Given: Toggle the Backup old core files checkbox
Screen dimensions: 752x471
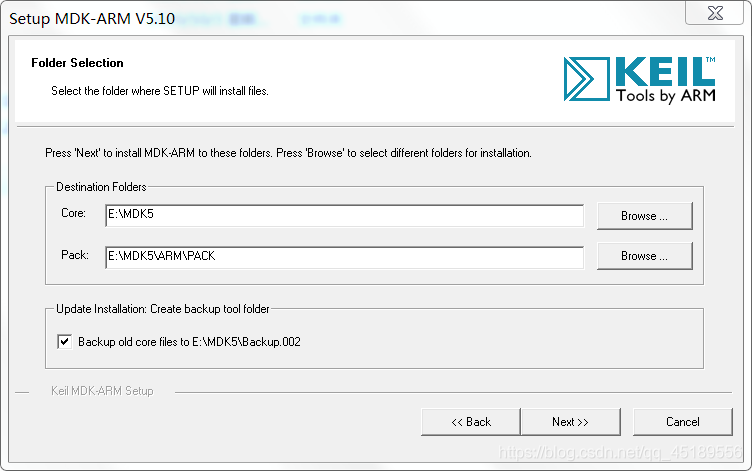Looking at the screenshot, I should pyautogui.click(x=65, y=341).
